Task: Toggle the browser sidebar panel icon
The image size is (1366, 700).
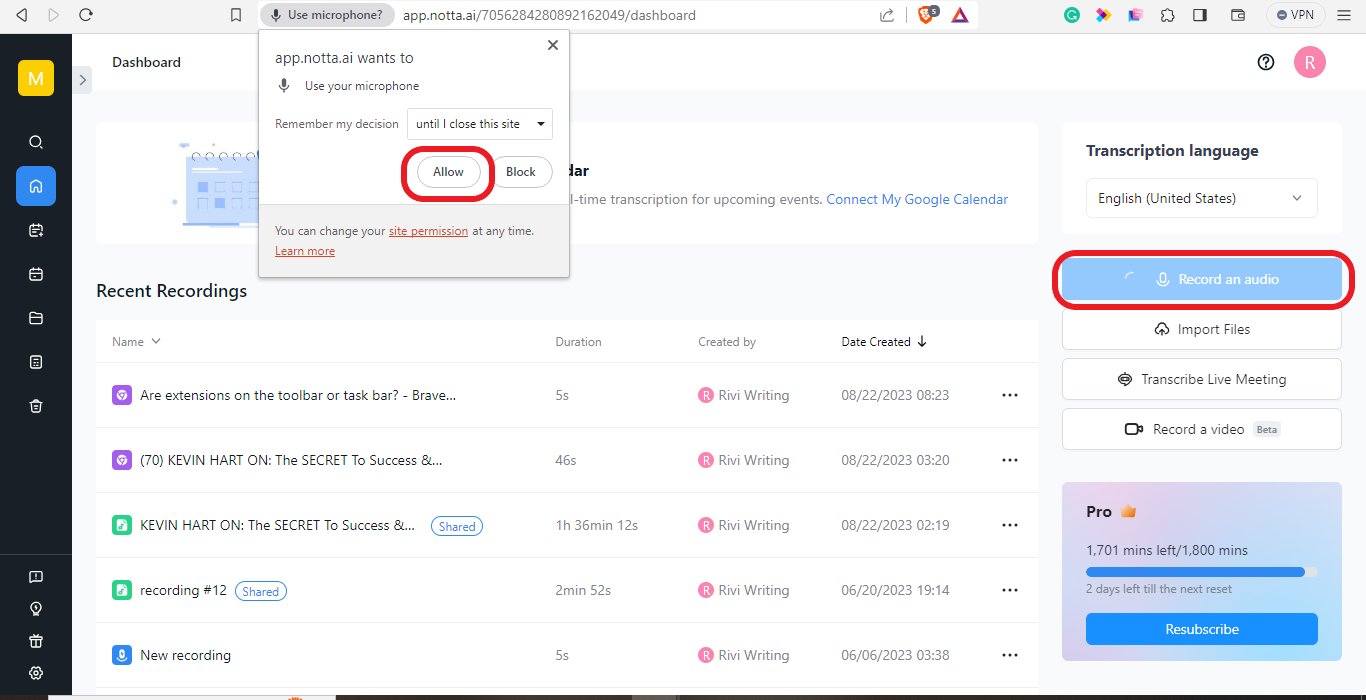Action: pyautogui.click(x=1200, y=15)
